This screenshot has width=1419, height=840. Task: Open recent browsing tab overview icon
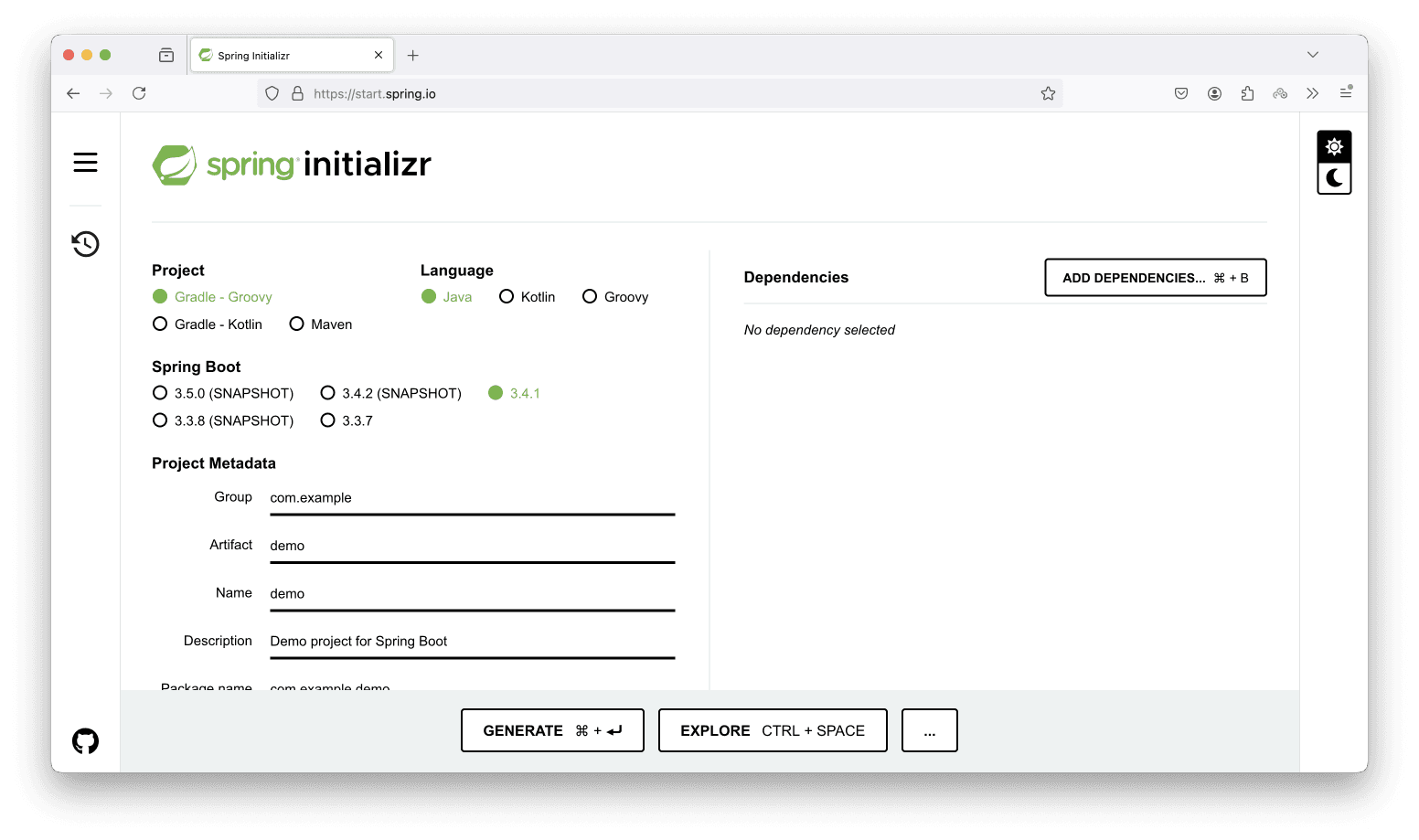(x=166, y=56)
